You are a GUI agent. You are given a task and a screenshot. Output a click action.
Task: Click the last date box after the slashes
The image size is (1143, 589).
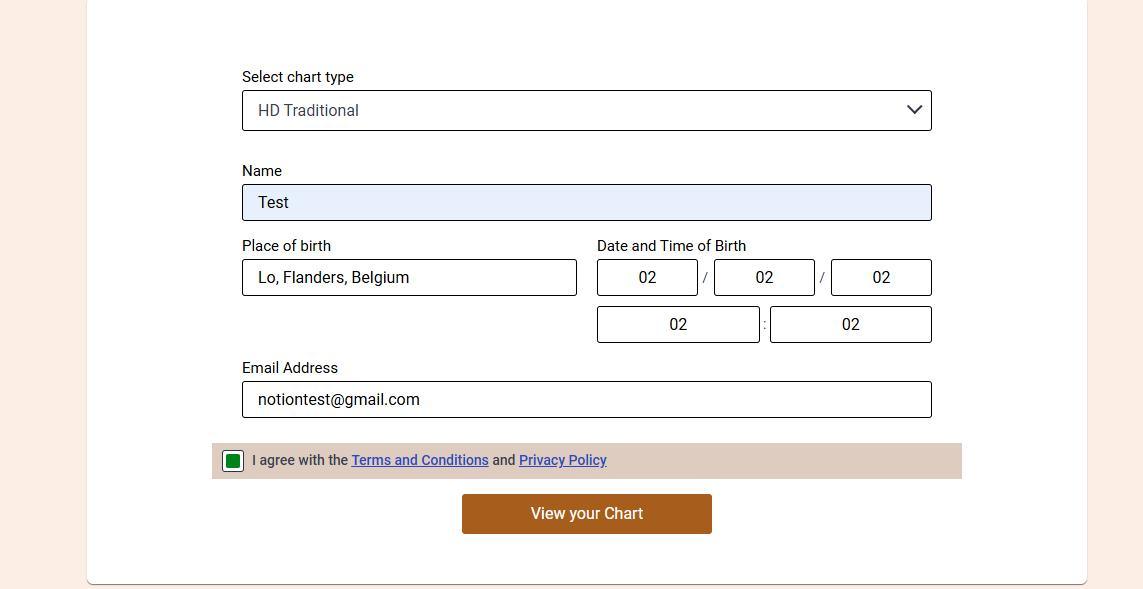881,278
